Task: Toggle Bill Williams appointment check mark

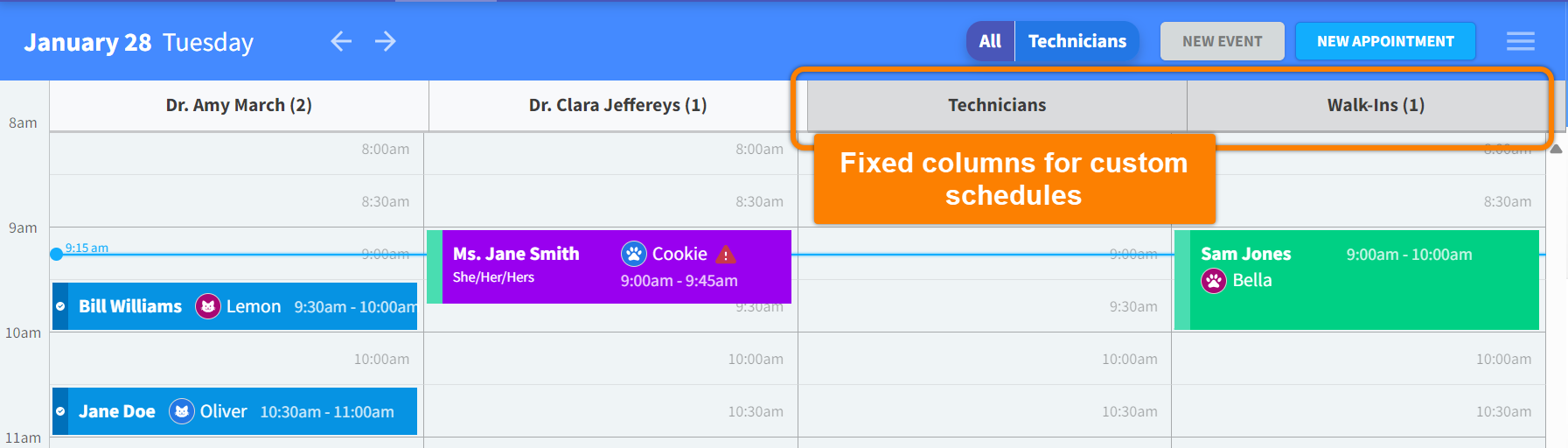Action: pos(60,306)
